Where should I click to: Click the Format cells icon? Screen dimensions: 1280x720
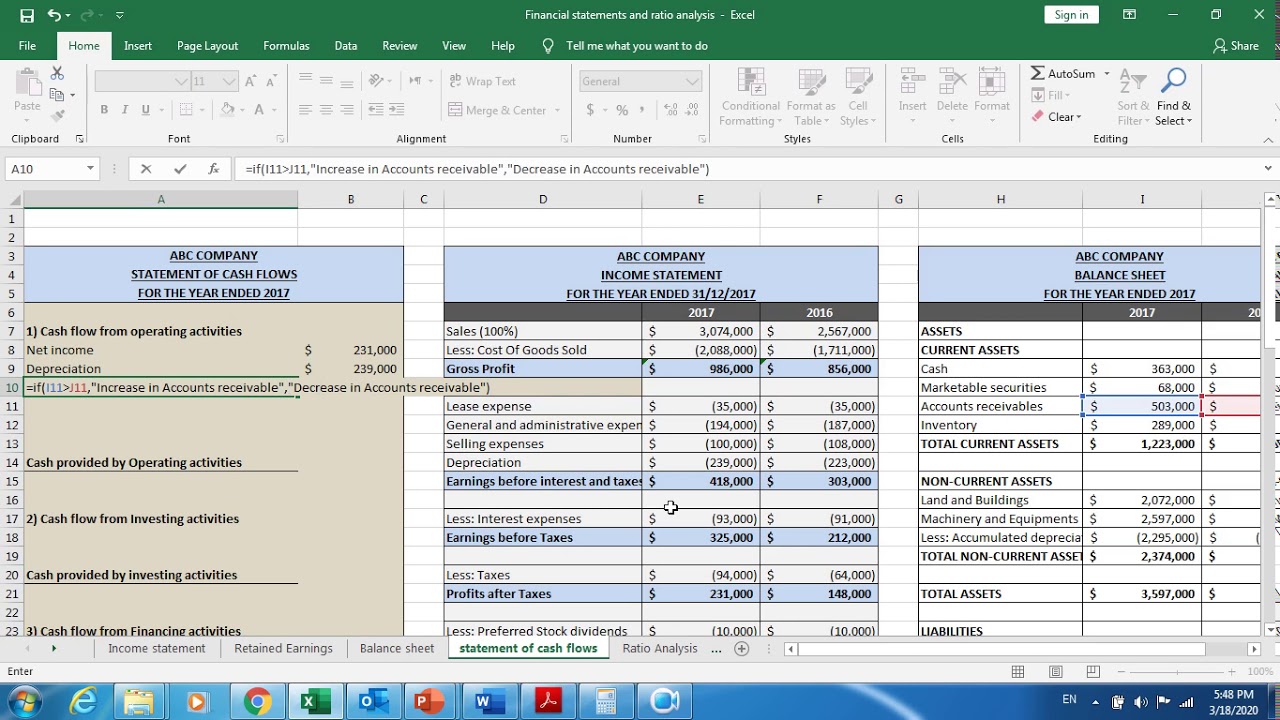tap(992, 91)
